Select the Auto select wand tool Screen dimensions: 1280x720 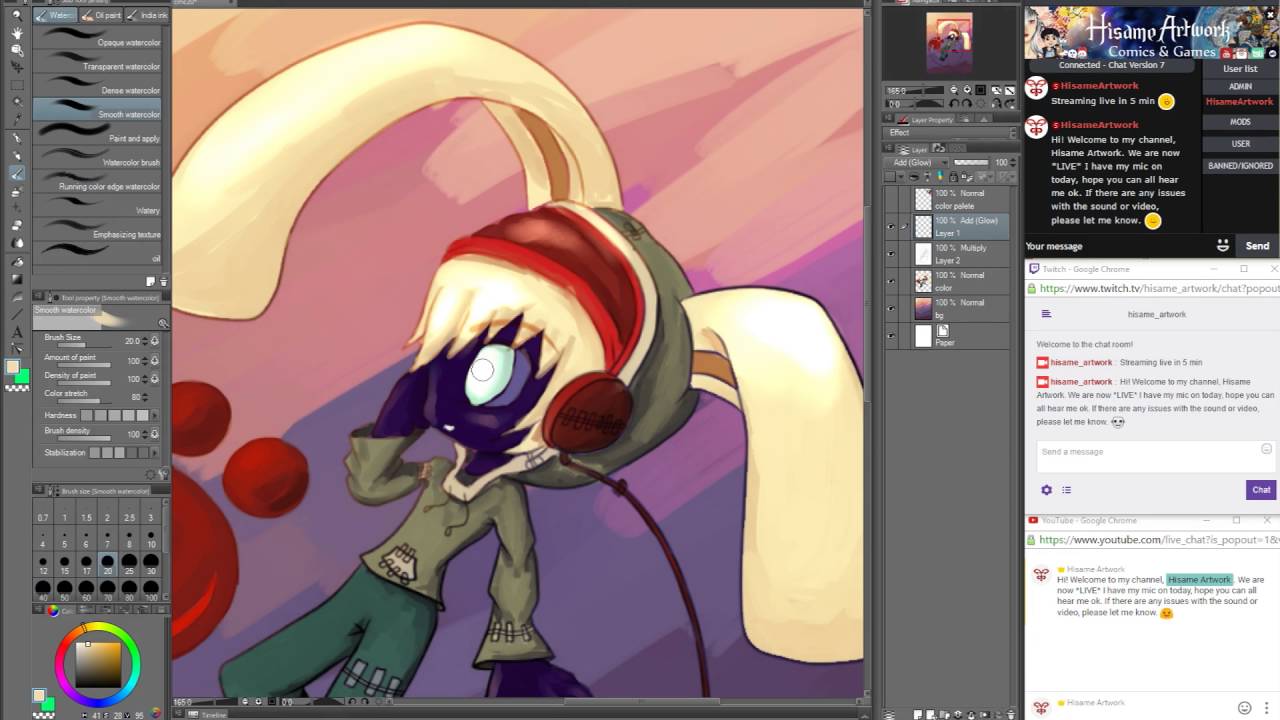pyautogui.click(x=17, y=102)
